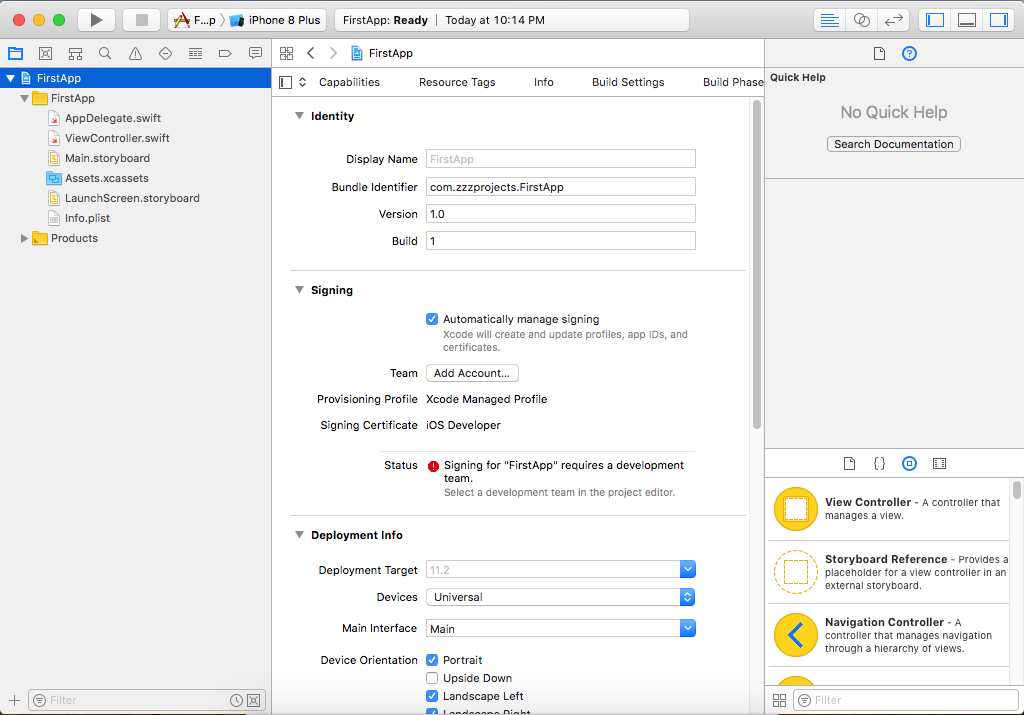Expand the Products folder
Image resolution: width=1024 pixels, height=715 pixels.
[24, 238]
